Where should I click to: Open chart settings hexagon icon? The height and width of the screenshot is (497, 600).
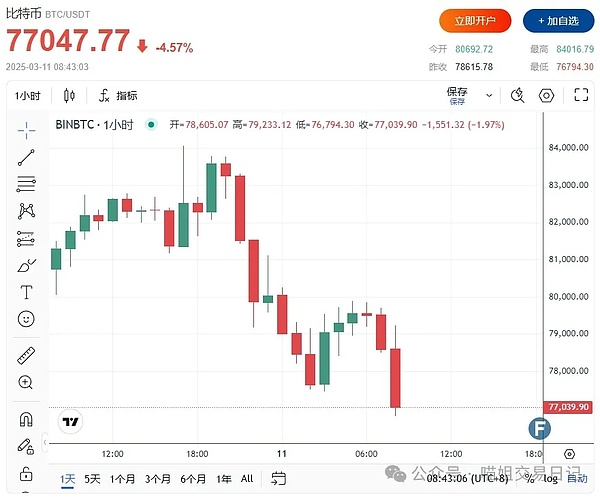click(x=546, y=96)
